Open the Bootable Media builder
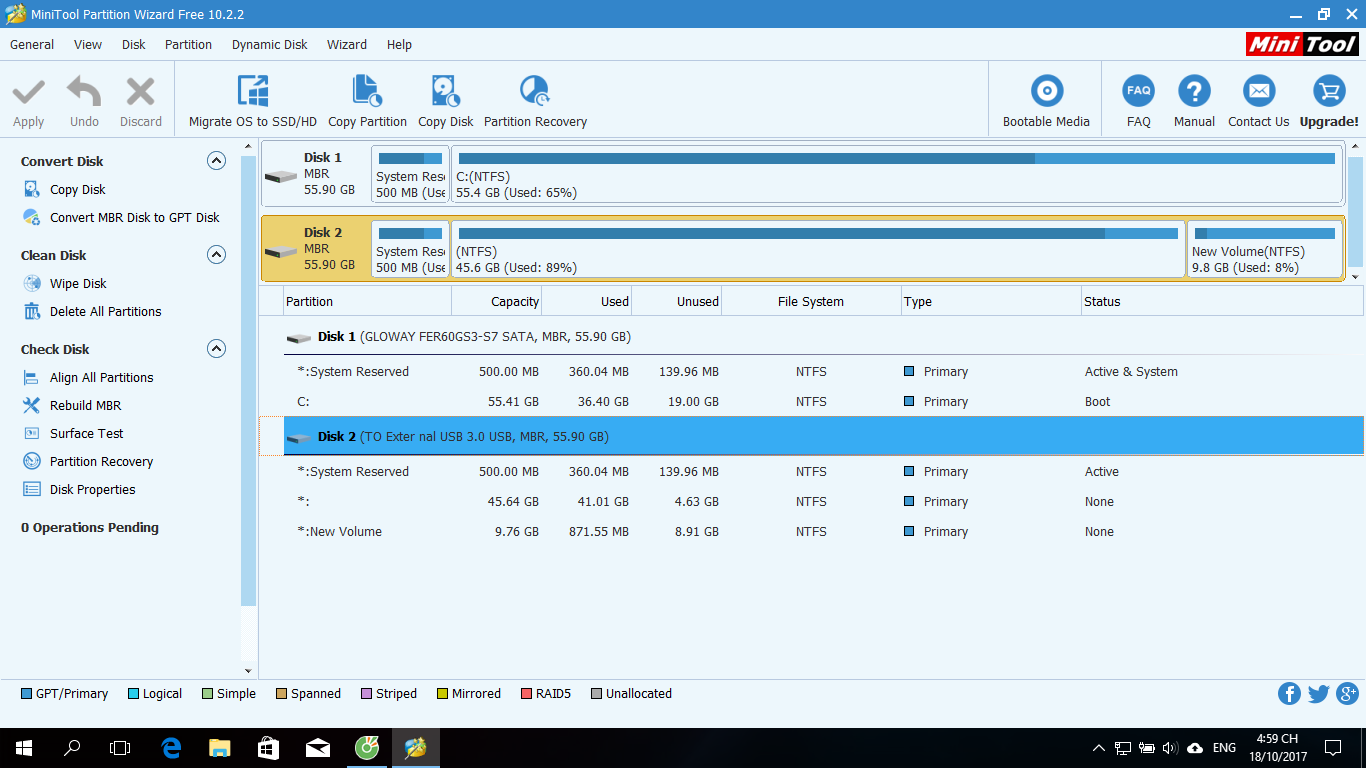Image resolution: width=1366 pixels, height=768 pixels. point(1046,92)
